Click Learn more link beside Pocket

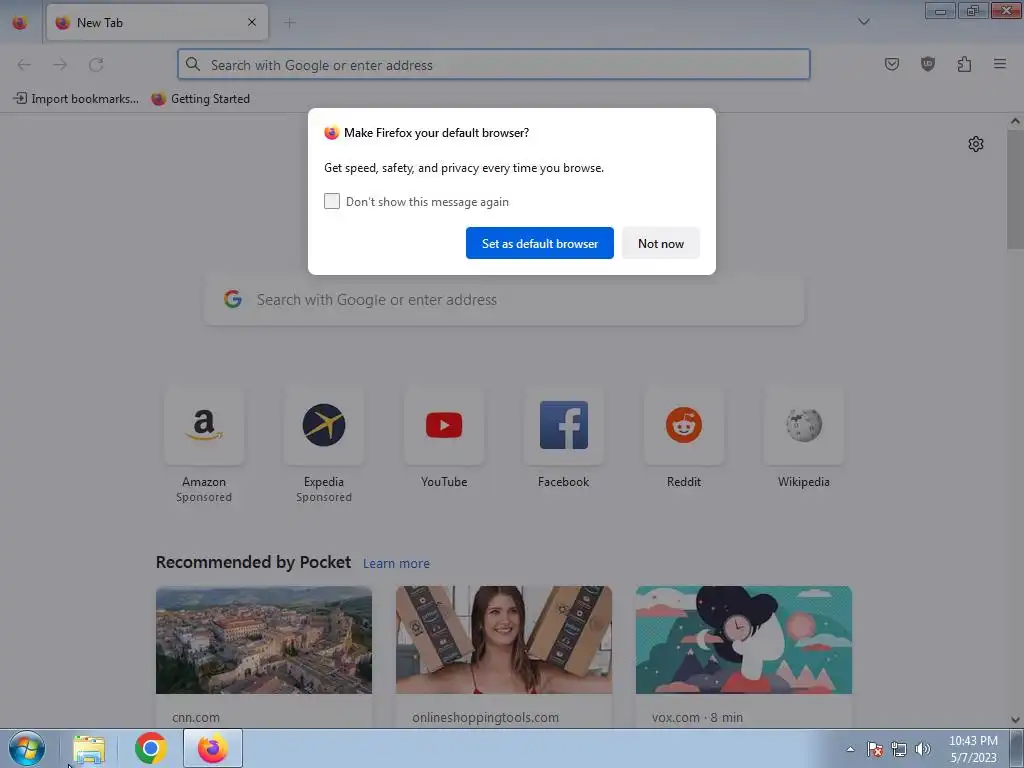(x=396, y=564)
